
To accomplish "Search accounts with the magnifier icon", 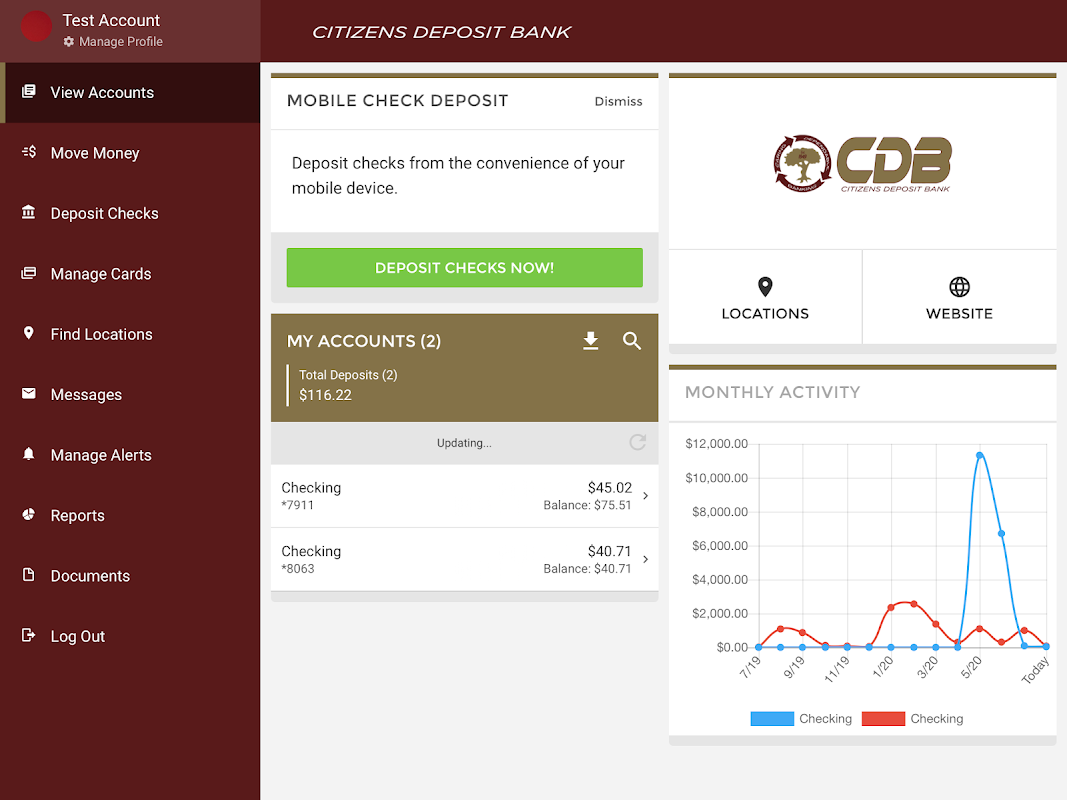I will coord(632,341).
